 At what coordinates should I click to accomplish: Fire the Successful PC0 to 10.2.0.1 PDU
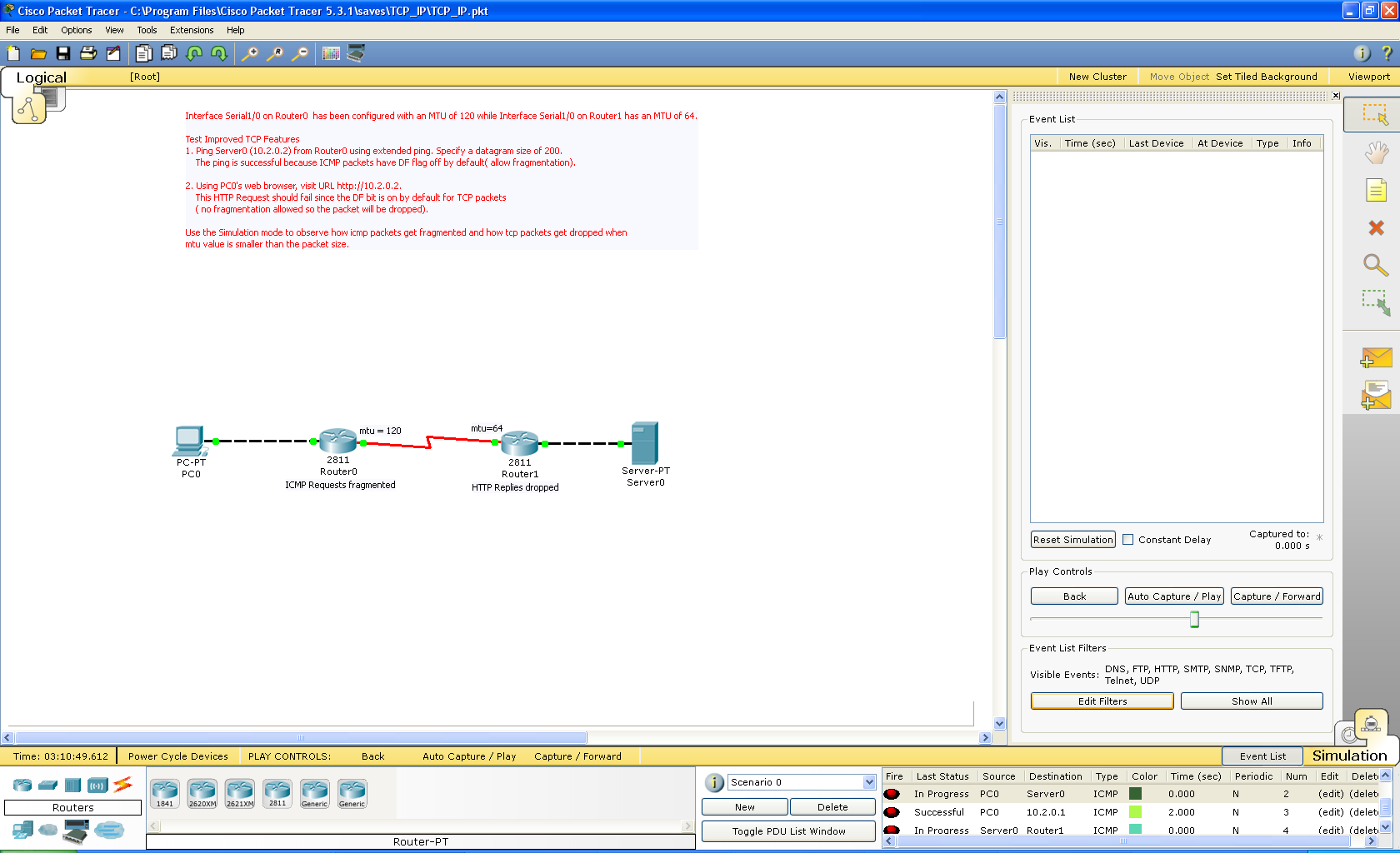(x=892, y=812)
